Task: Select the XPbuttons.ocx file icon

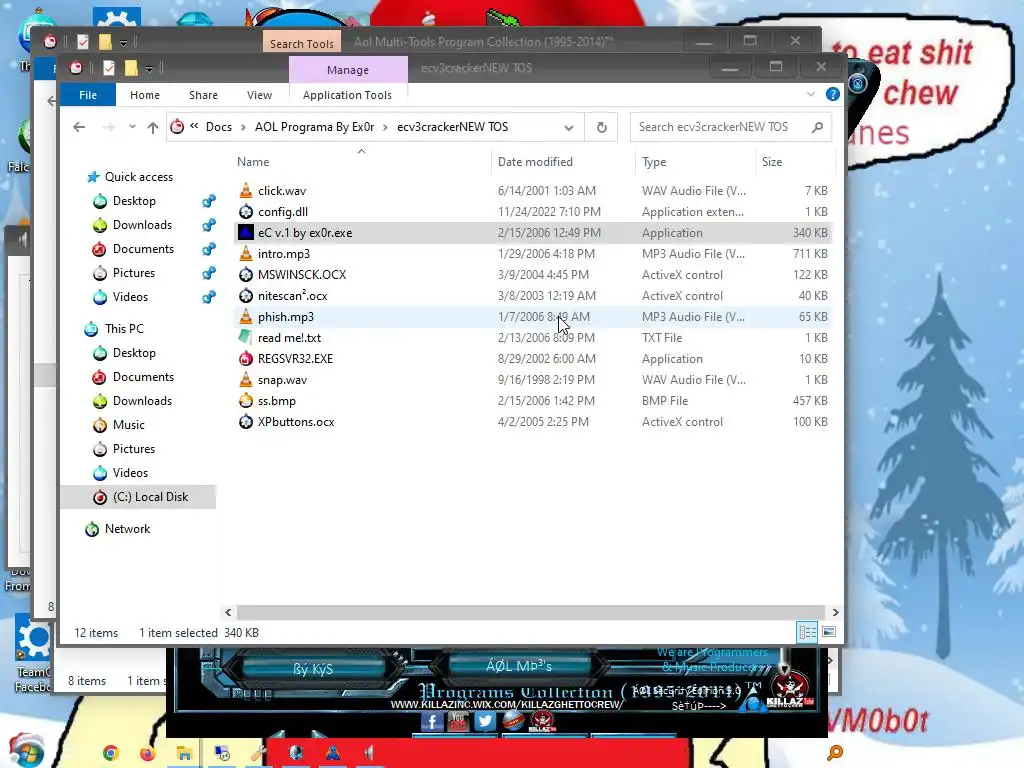Action: coord(246,422)
